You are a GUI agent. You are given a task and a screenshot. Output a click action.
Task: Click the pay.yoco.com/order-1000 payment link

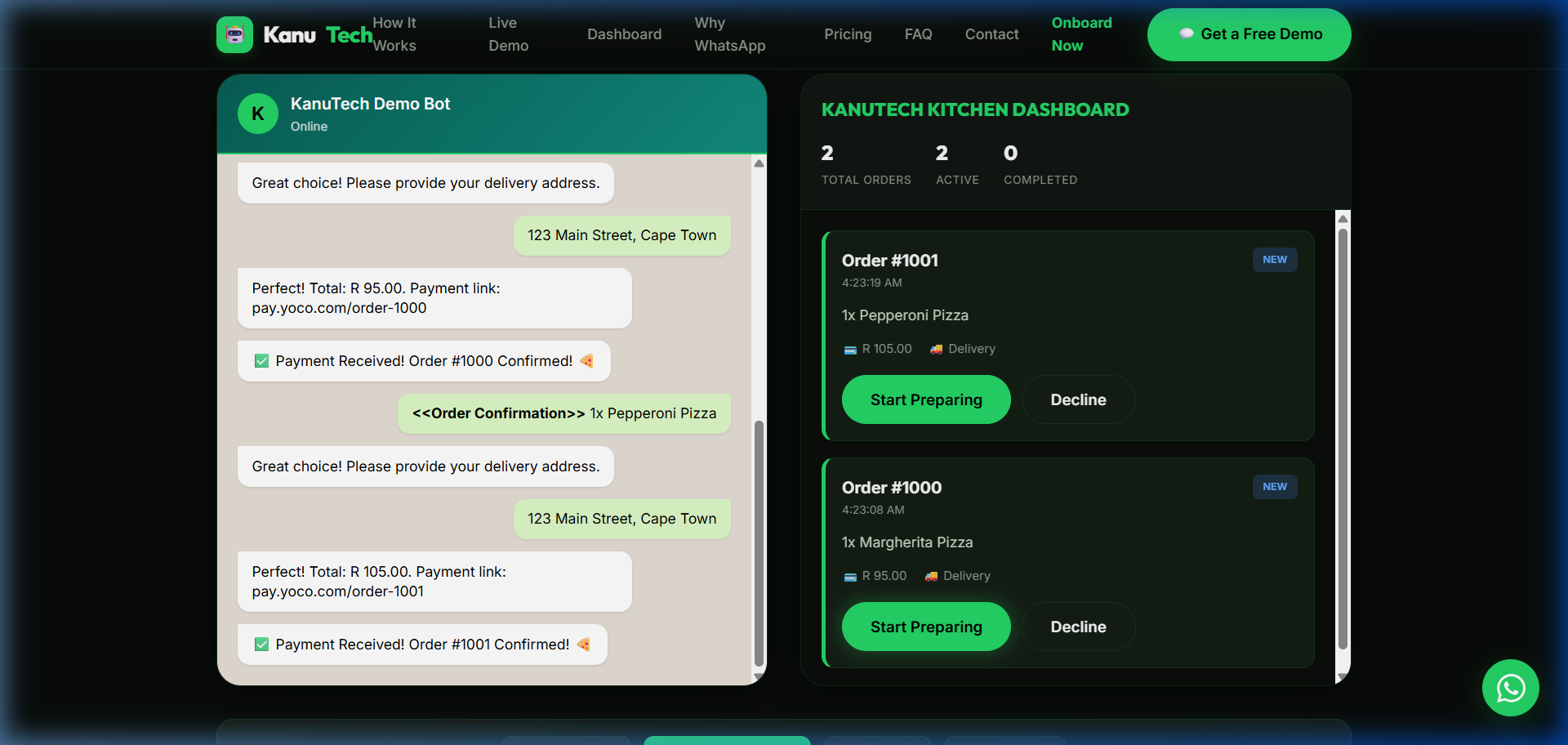coord(339,308)
